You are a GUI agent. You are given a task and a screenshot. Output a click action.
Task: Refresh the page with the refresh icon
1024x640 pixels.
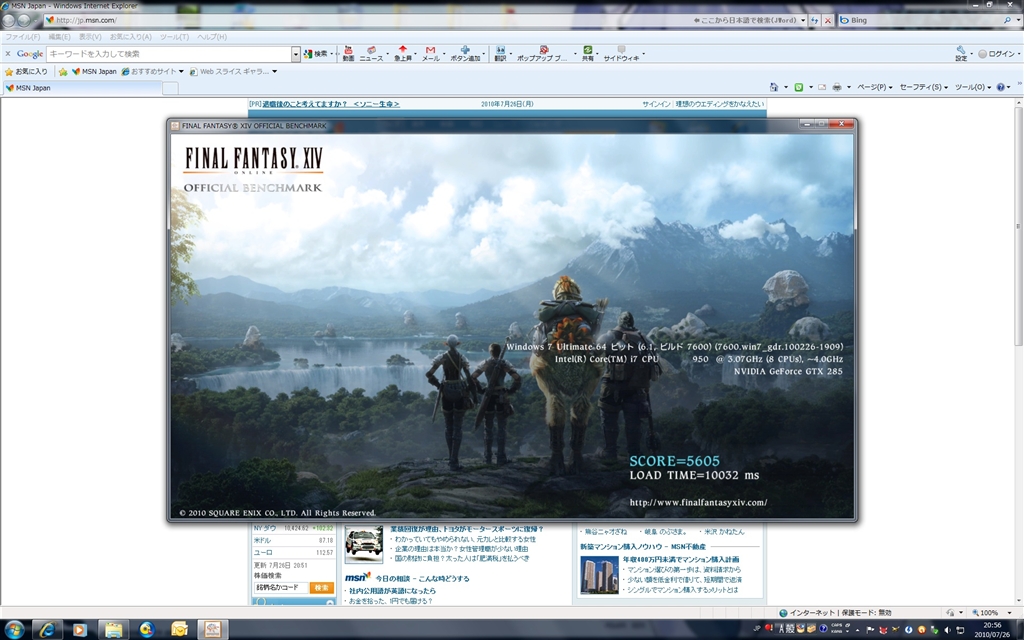(814, 20)
